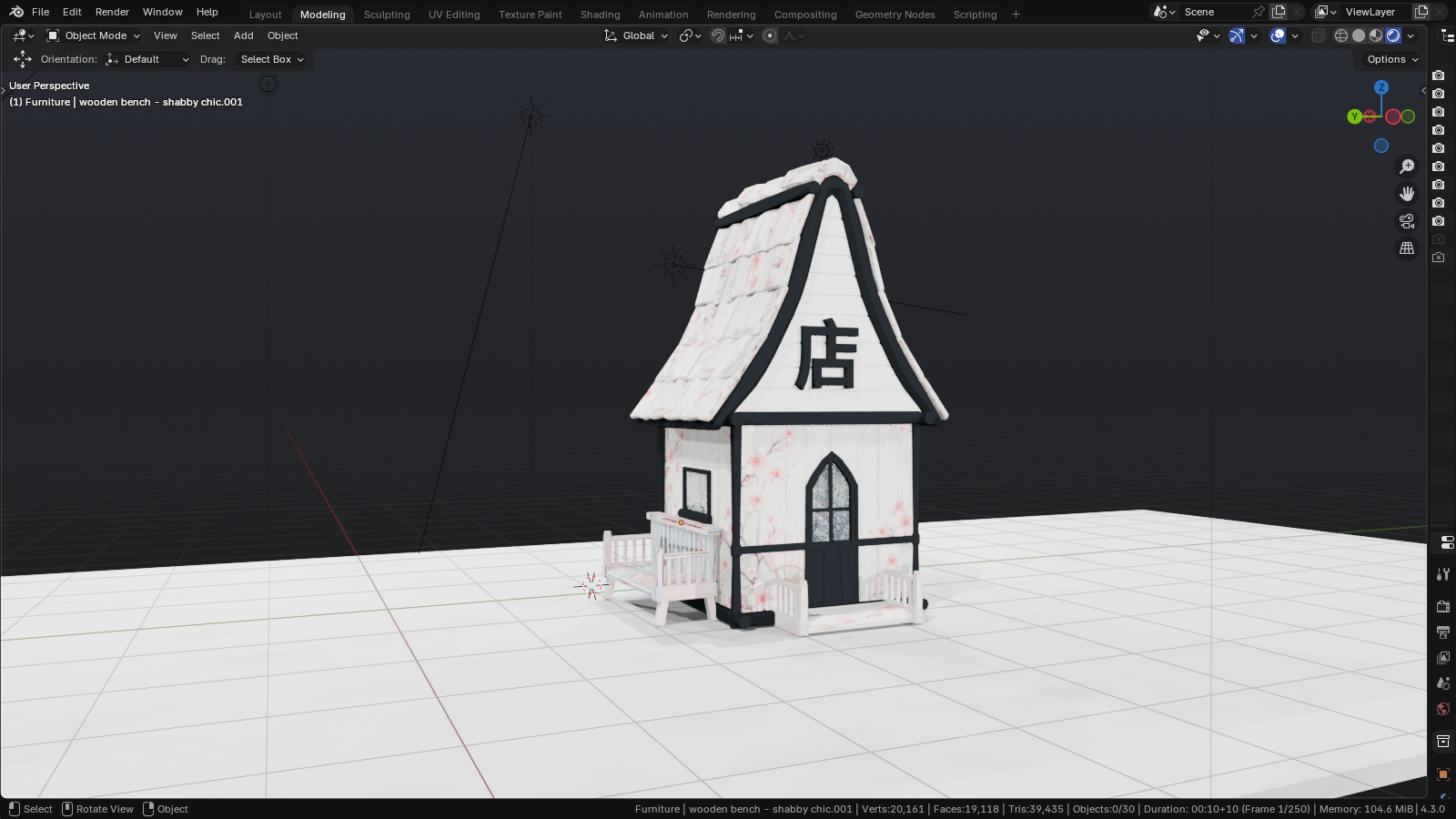
Task: Toggle snapping with the magnet icon
Action: 718,35
